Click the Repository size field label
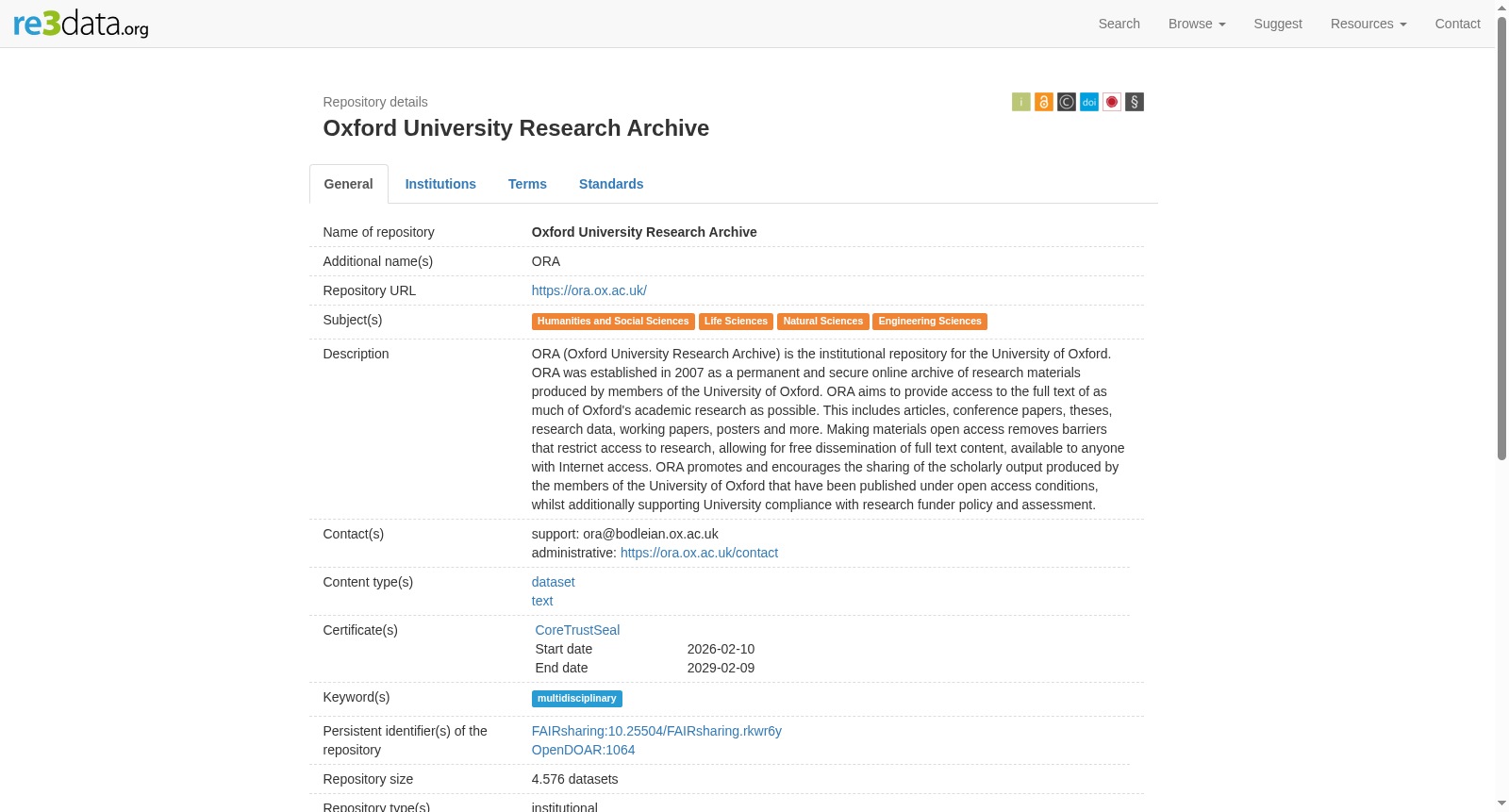Image resolution: width=1509 pixels, height=812 pixels. pos(368,779)
